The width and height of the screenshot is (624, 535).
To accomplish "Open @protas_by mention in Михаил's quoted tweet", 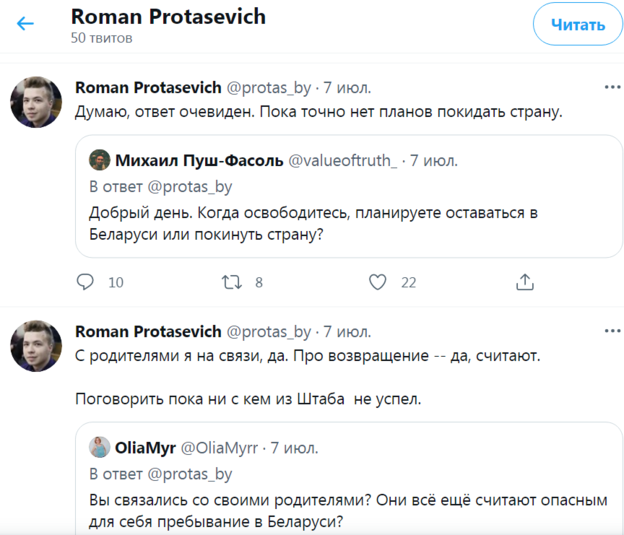I will (189, 185).
